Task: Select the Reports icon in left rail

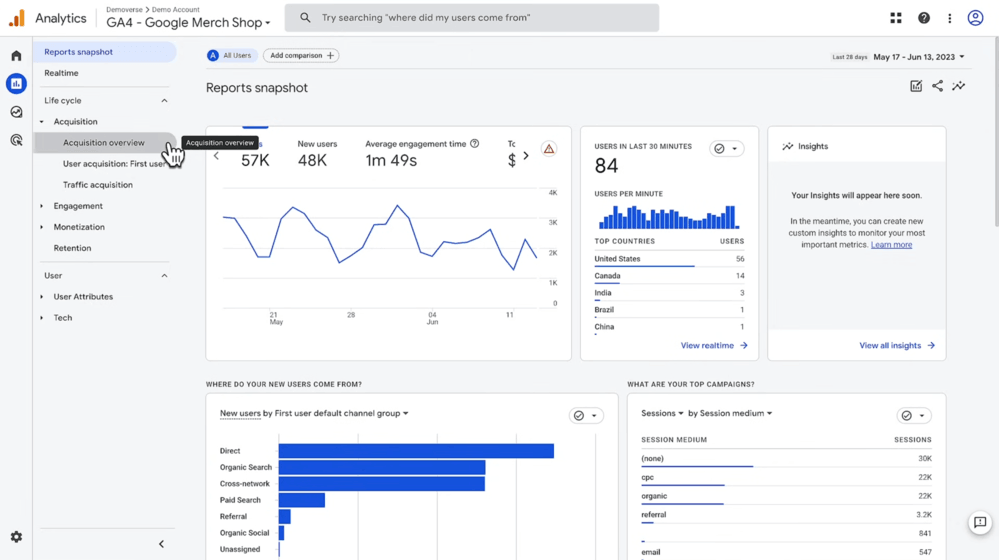Action: tap(17, 83)
